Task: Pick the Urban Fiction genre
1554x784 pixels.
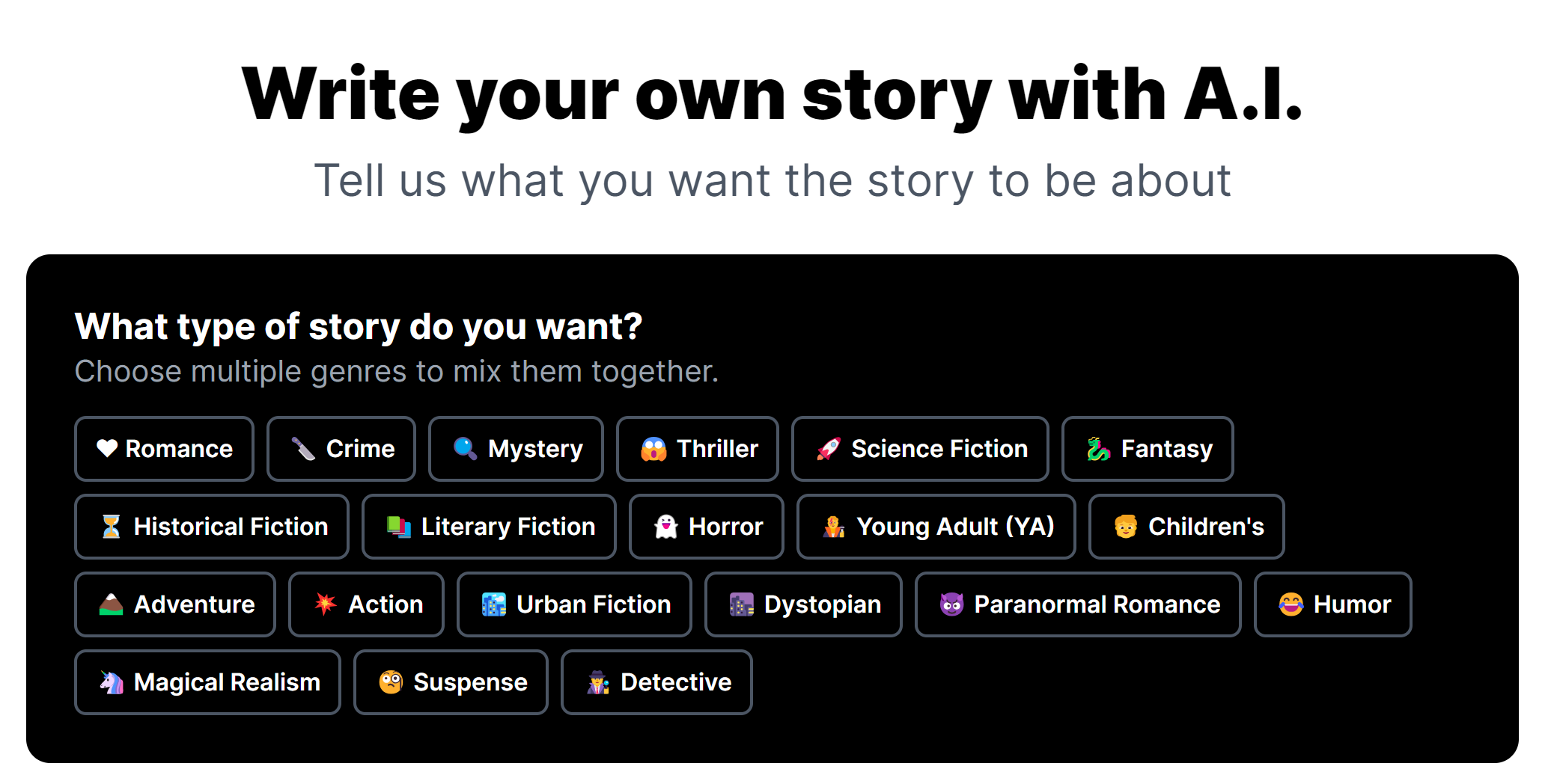Action: pos(574,604)
